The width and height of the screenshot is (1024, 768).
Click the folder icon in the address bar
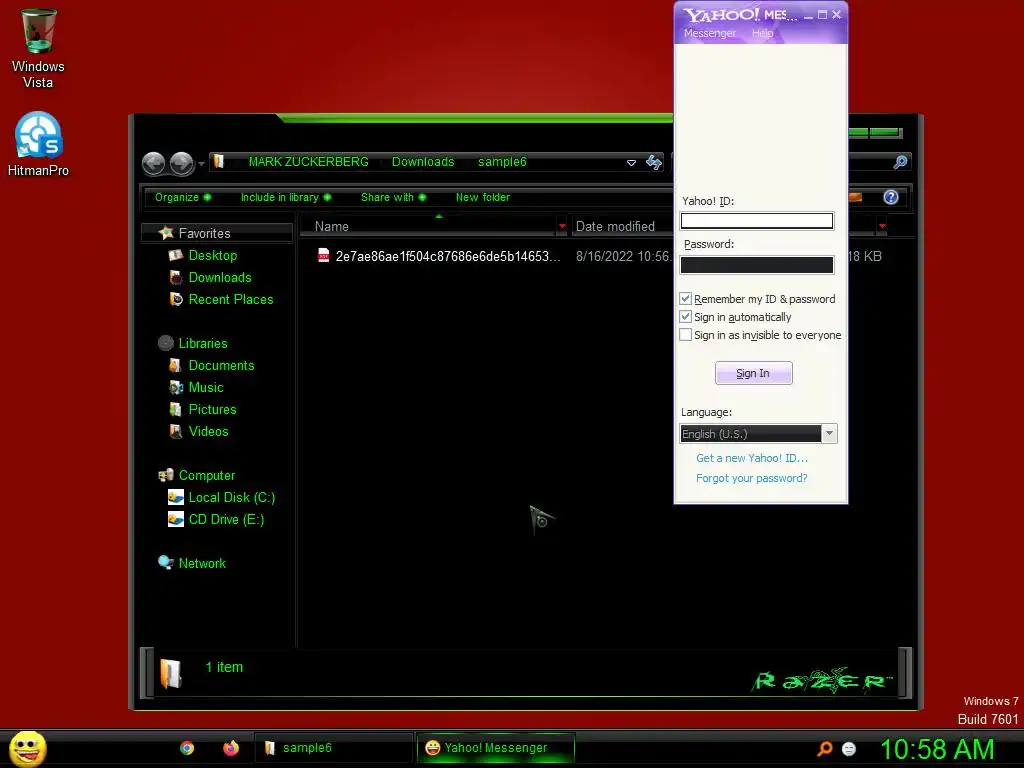(219, 161)
